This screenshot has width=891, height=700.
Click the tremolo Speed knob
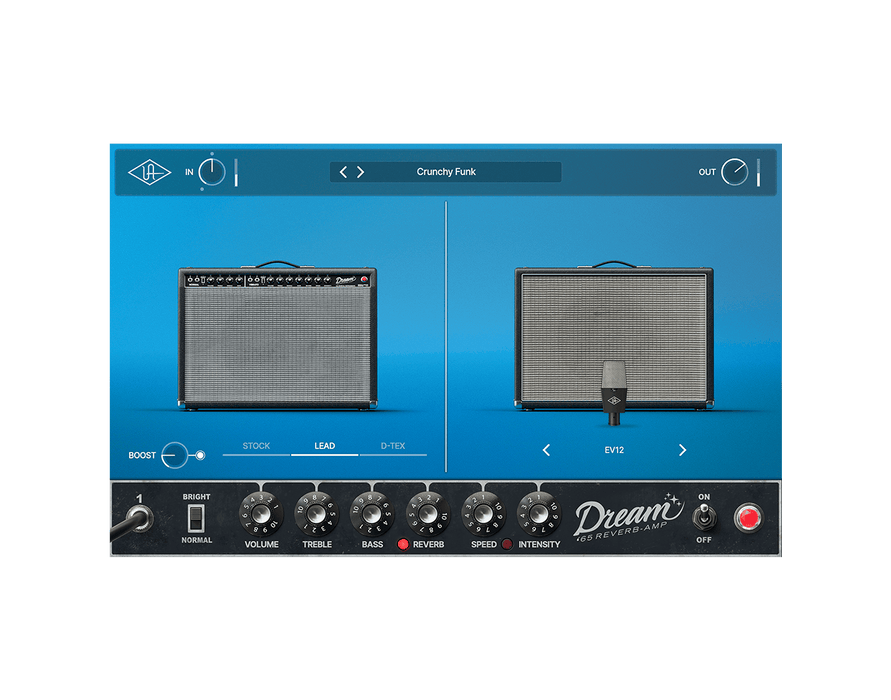tap(483, 514)
